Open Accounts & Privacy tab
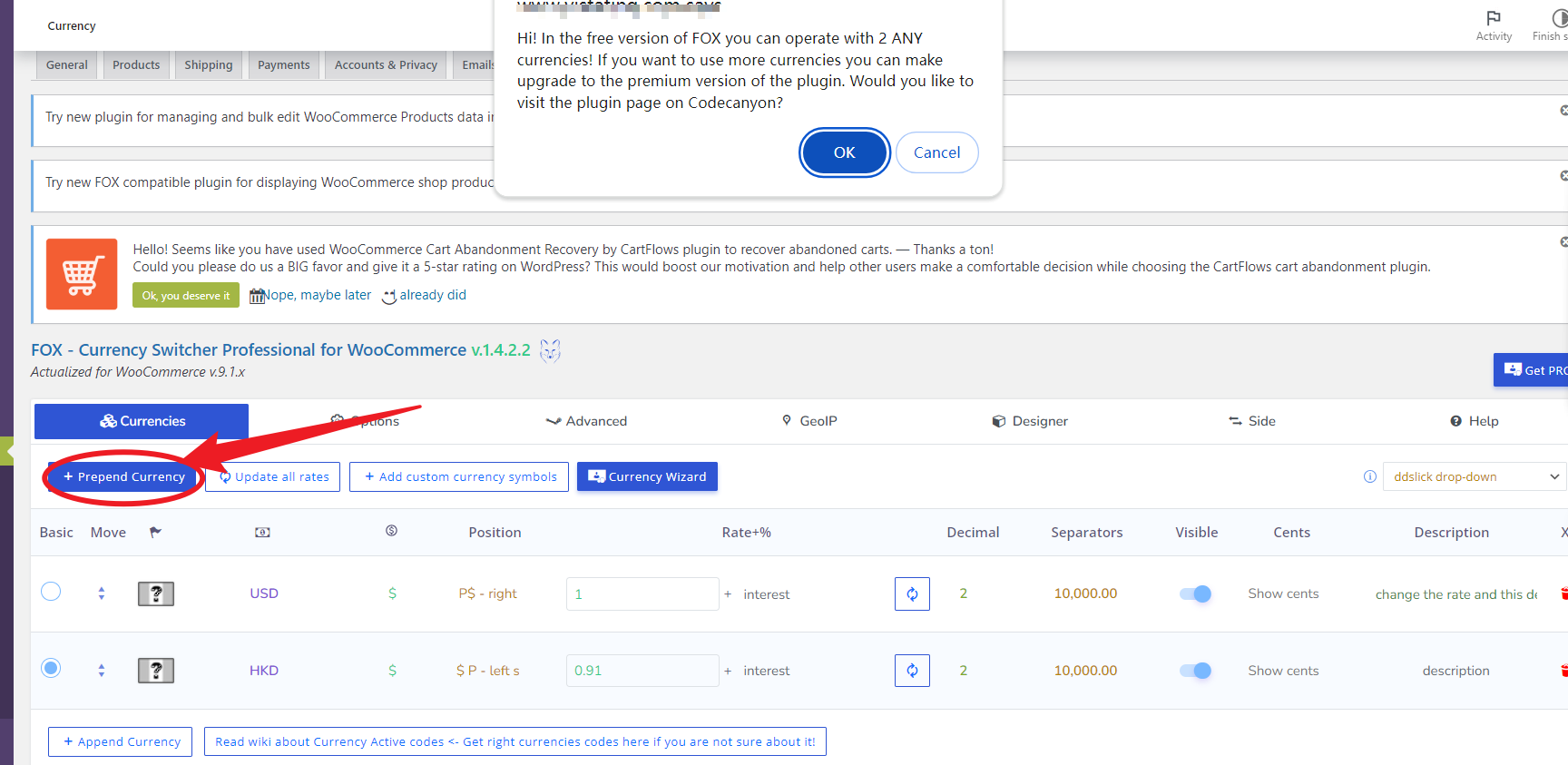Viewport: 1568px width, 765px height. (x=386, y=65)
